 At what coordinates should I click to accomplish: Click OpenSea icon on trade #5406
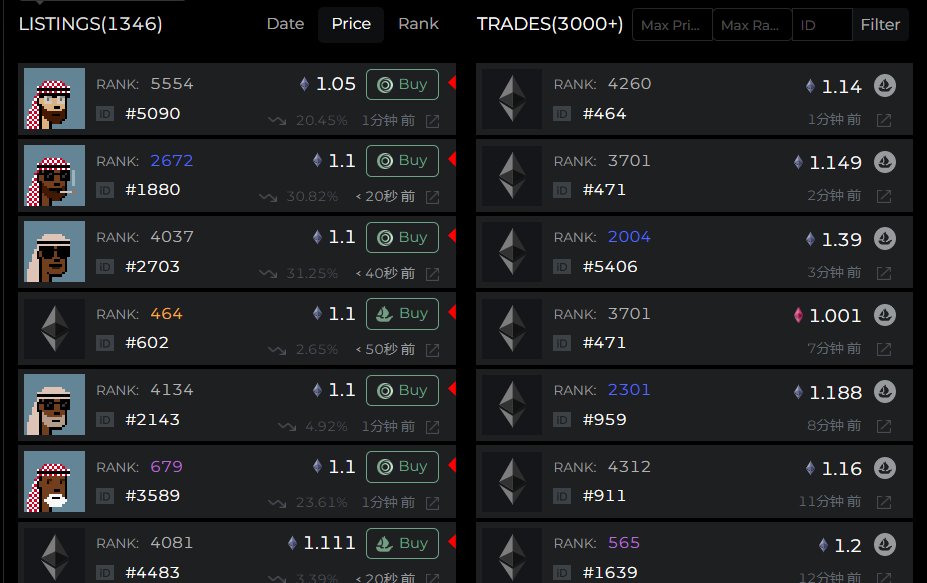pos(885,239)
